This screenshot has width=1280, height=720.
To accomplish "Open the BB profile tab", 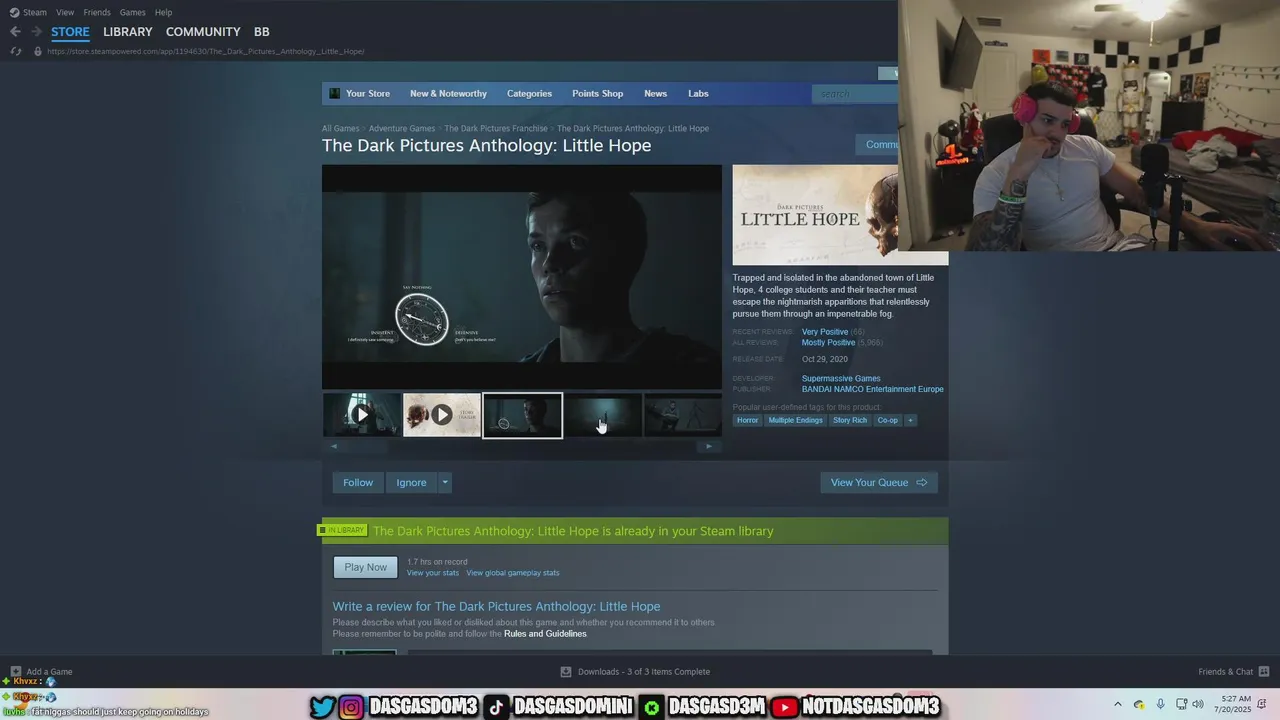I will 261,32.
